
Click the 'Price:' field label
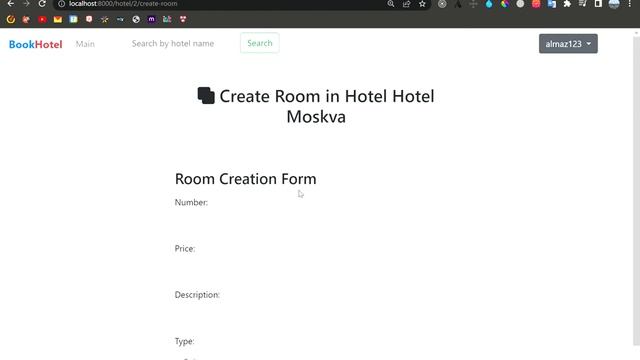tap(185, 249)
